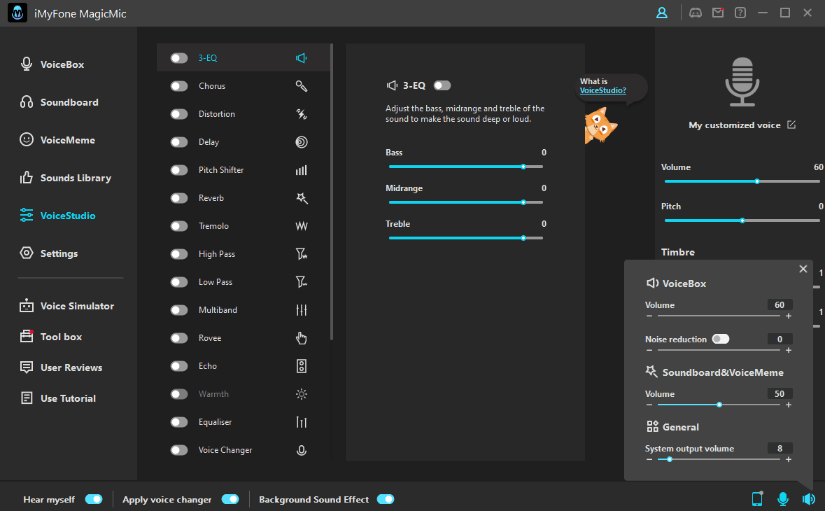Enable Noise reduction toggle in volume popup
This screenshot has width=825, height=511.
(720, 339)
